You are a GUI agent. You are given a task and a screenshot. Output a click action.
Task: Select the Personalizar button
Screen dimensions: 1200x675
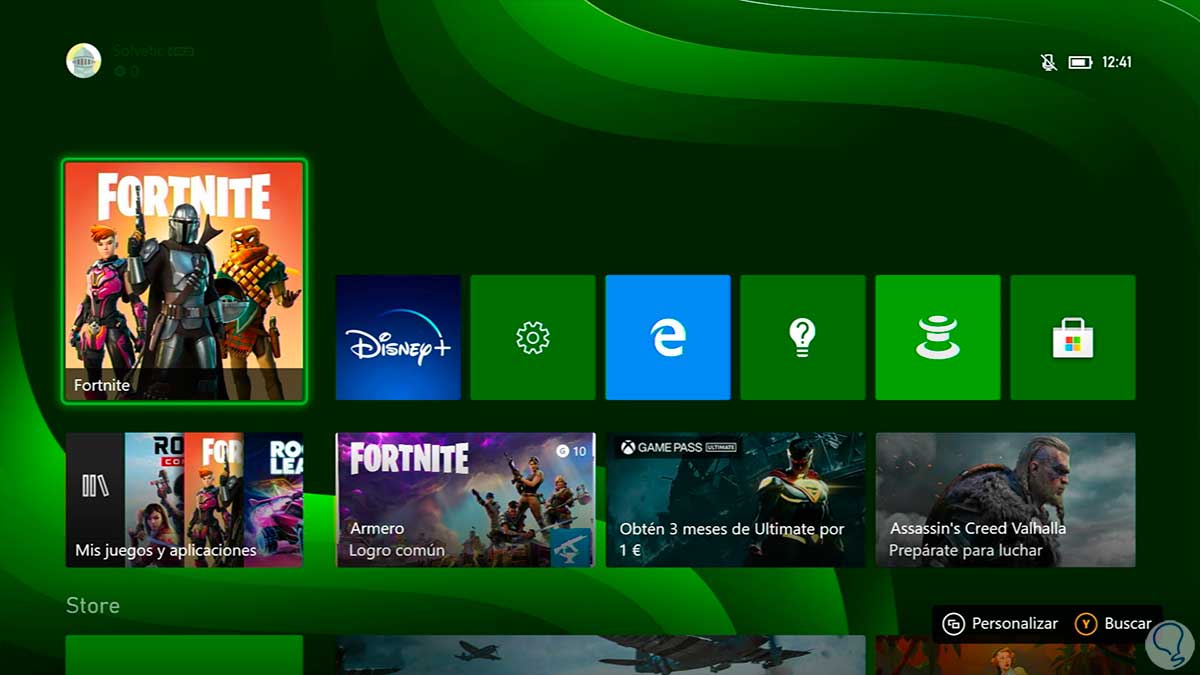(x=1000, y=623)
